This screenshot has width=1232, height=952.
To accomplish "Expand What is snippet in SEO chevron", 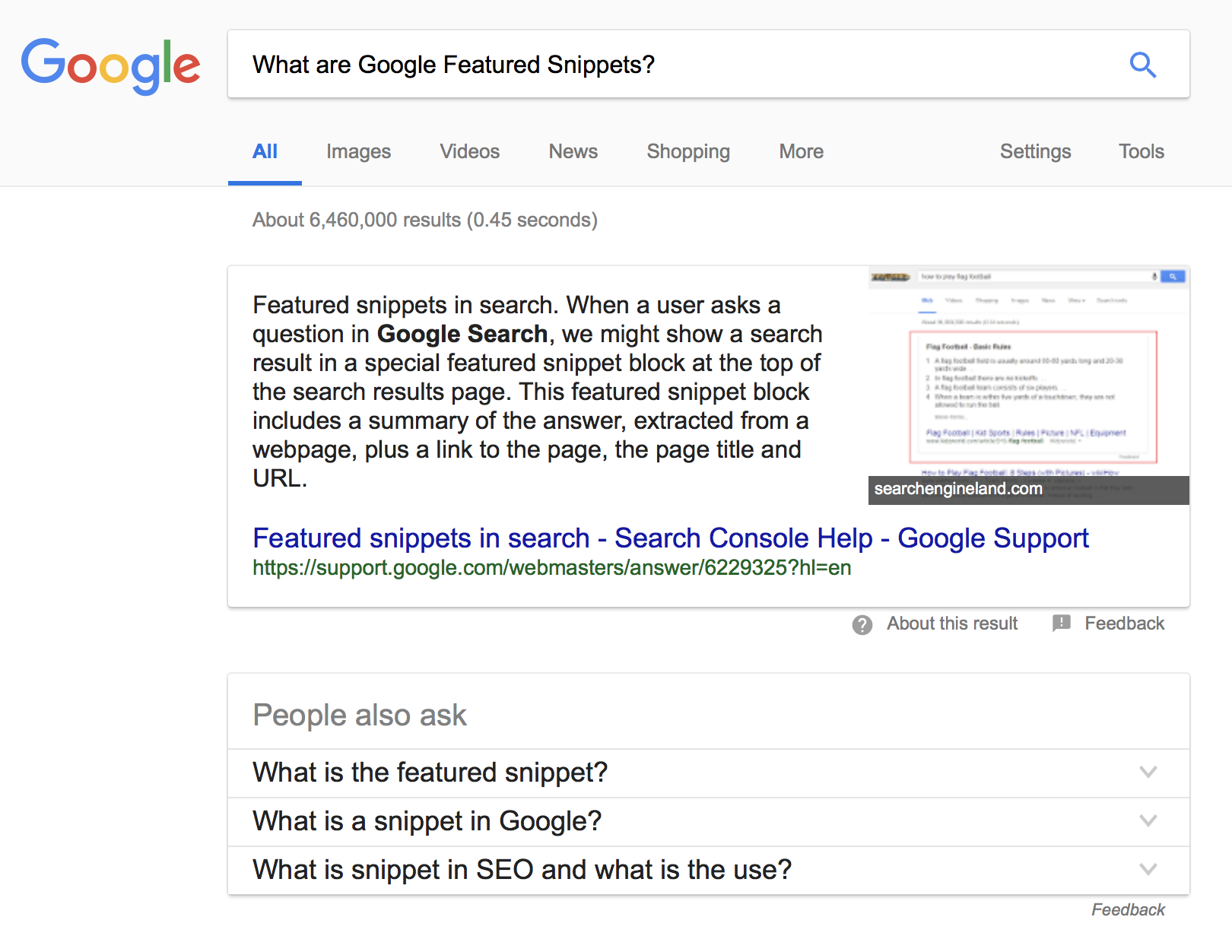I will click(1148, 870).
